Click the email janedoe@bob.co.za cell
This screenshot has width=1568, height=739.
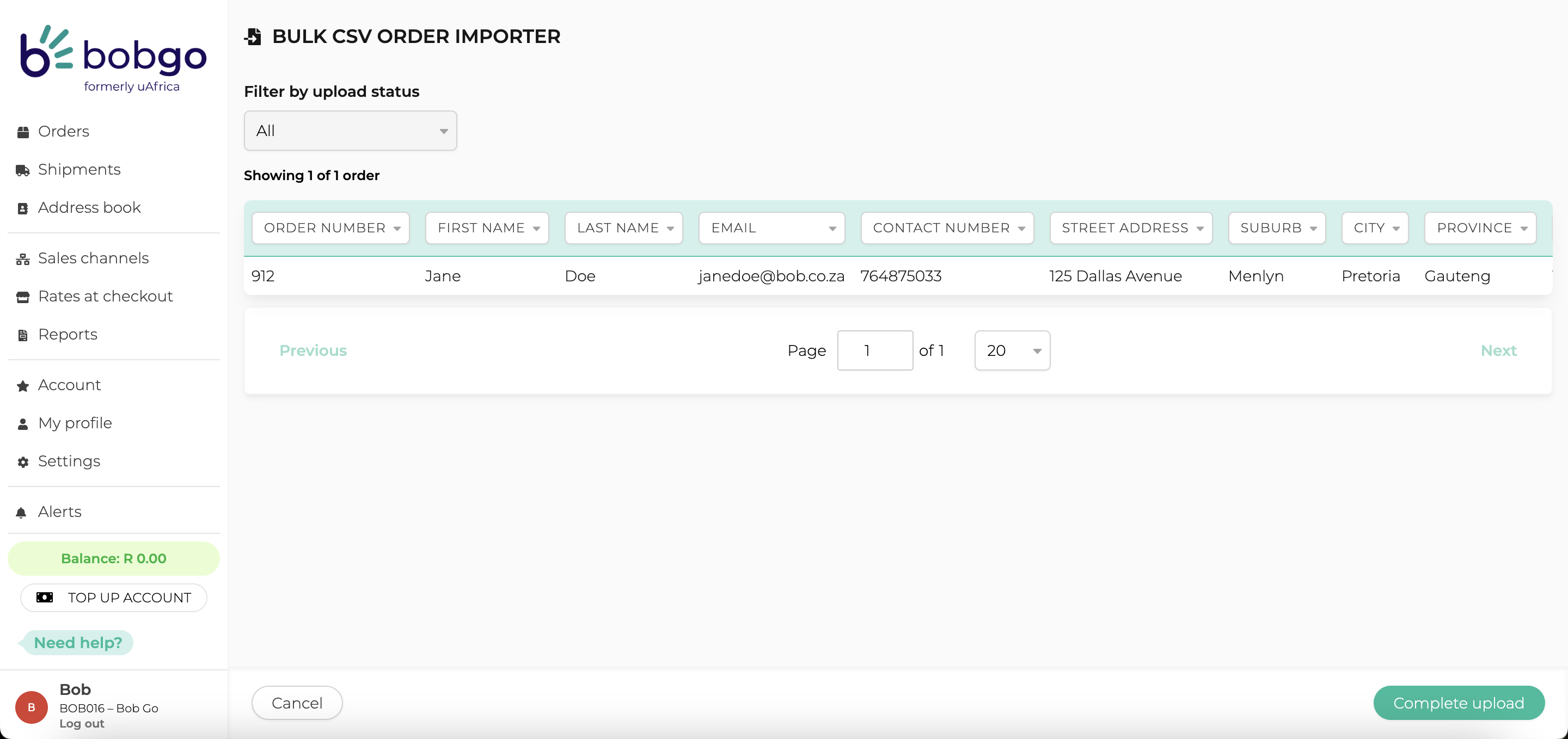click(771, 276)
